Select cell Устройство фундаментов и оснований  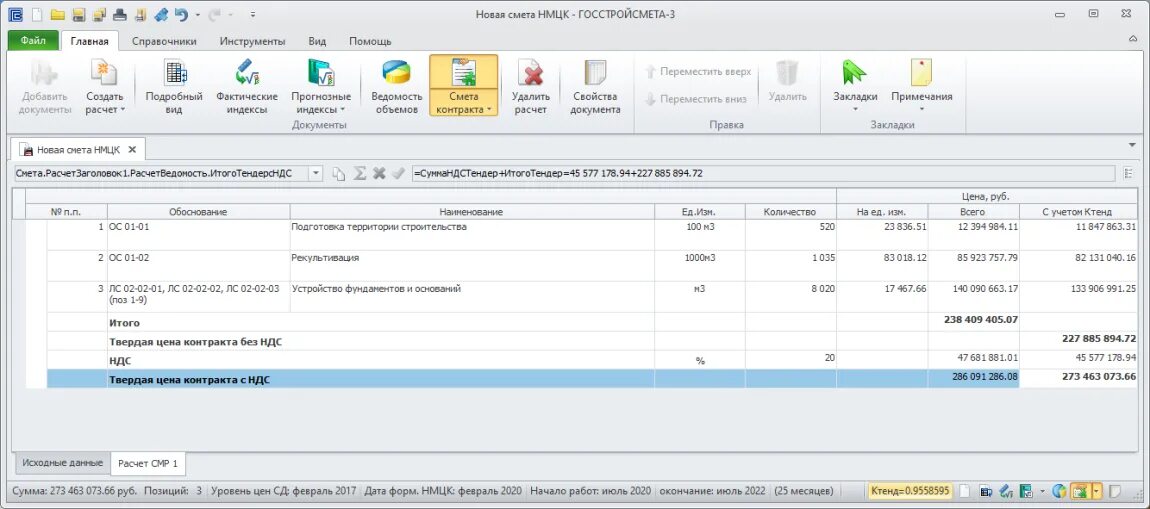[x=472, y=297]
